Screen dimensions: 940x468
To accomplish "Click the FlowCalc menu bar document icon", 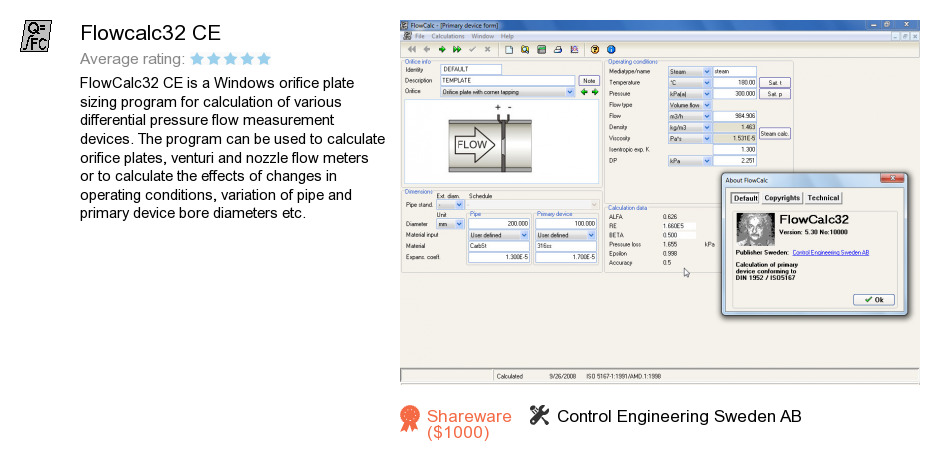I will click(x=407, y=37).
